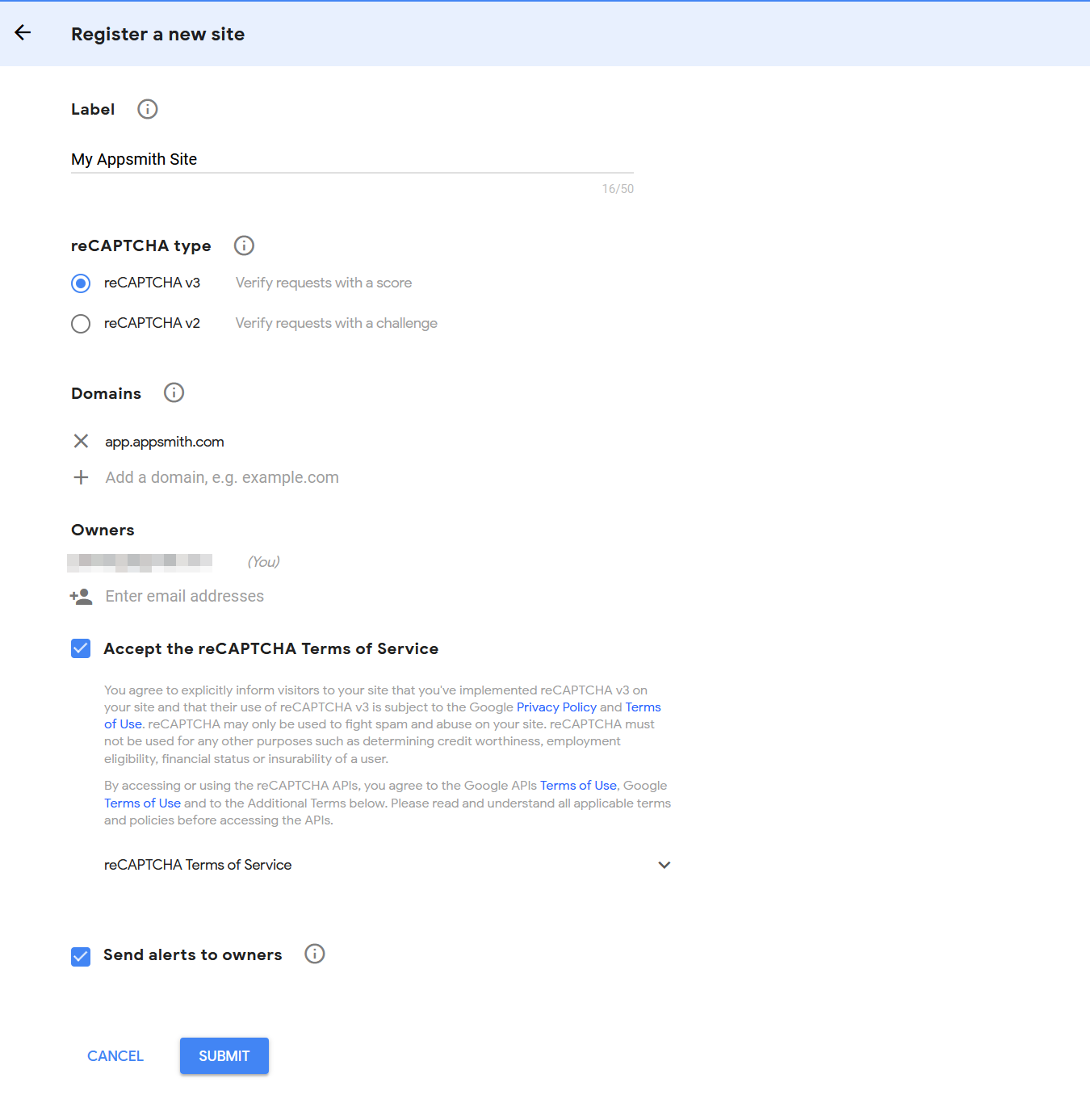Uncheck Accept the reCAPTCHA Terms of Service
The width and height of the screenshot is (1090, 1120).
(81, 648)
